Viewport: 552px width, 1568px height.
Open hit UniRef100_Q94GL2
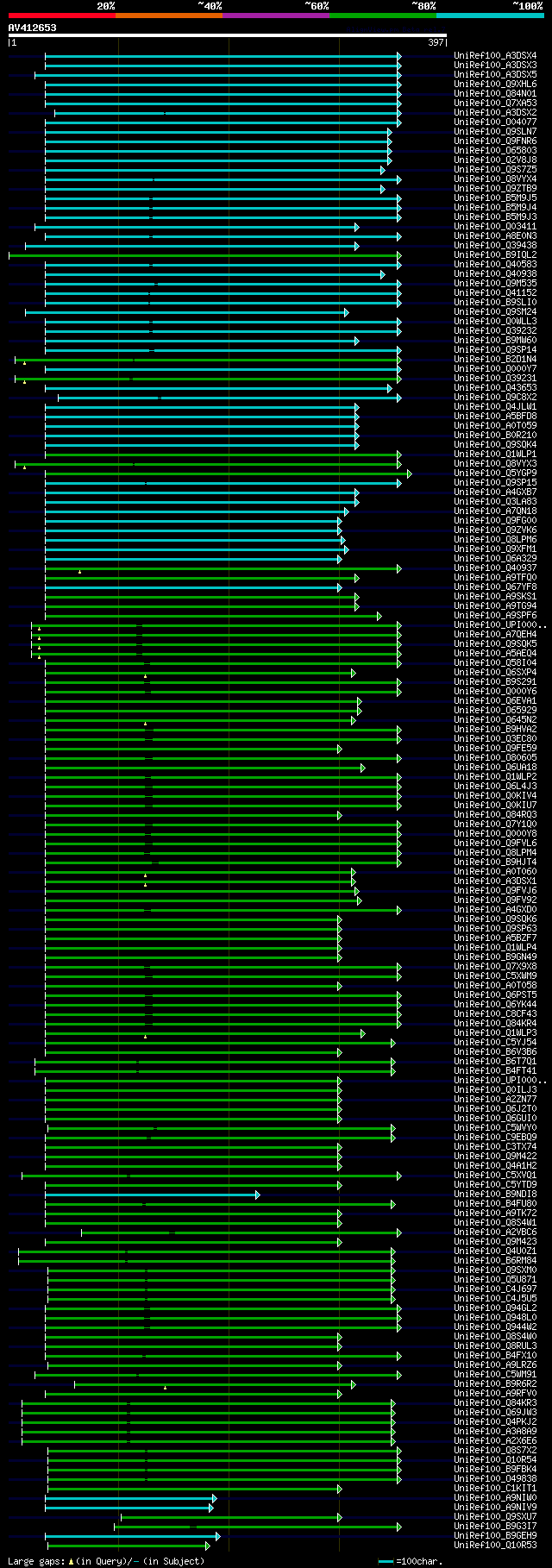495,1308
